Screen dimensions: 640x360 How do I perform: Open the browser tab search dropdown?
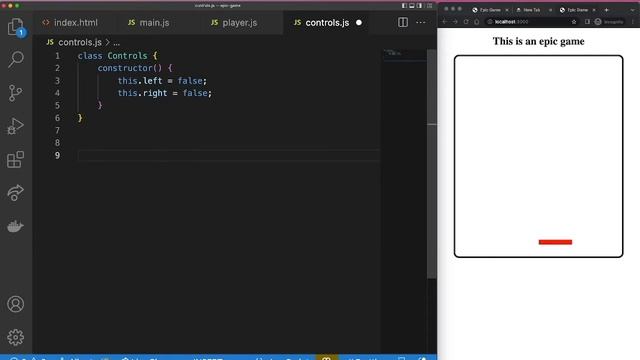click(x=633, y=10)
